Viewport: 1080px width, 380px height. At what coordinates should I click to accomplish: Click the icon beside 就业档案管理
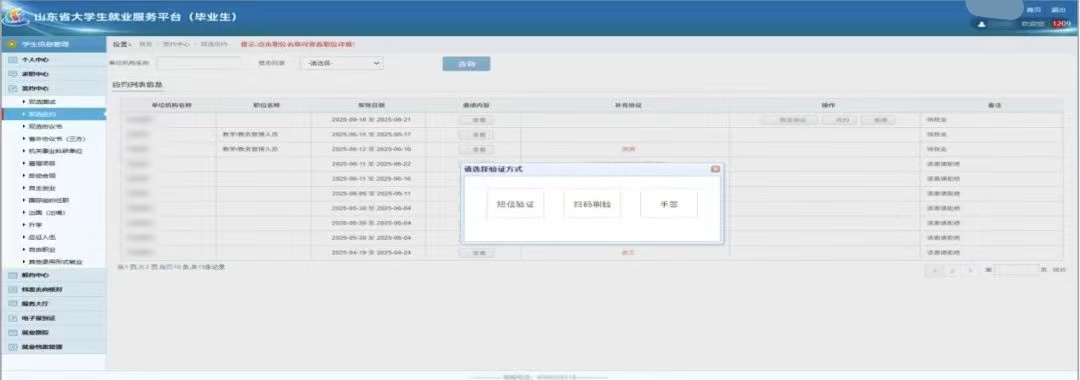click(x=12, y=347)
